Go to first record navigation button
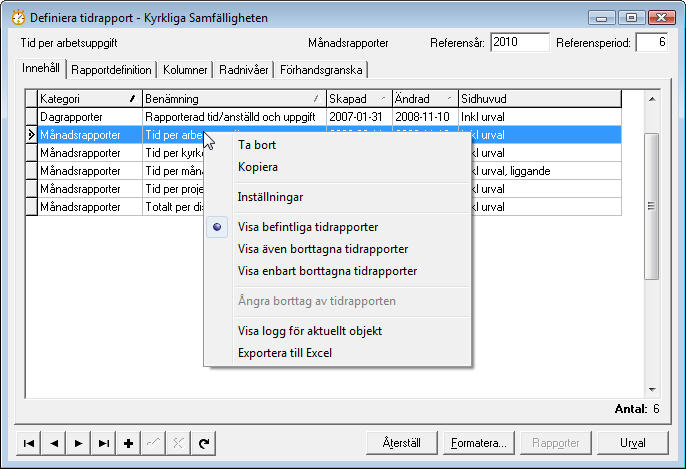The height and width of the screenshot is (469, 686). [x=28, y=443]
